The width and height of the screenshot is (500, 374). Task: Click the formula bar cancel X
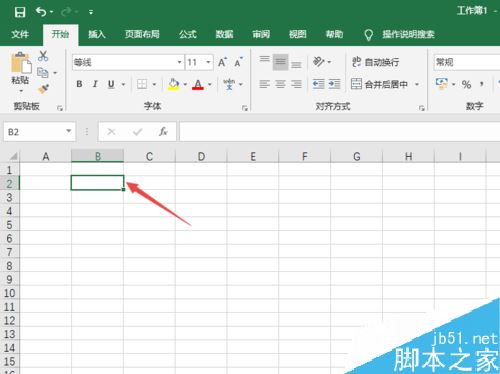pyautogui.click(x=111, y=132)
